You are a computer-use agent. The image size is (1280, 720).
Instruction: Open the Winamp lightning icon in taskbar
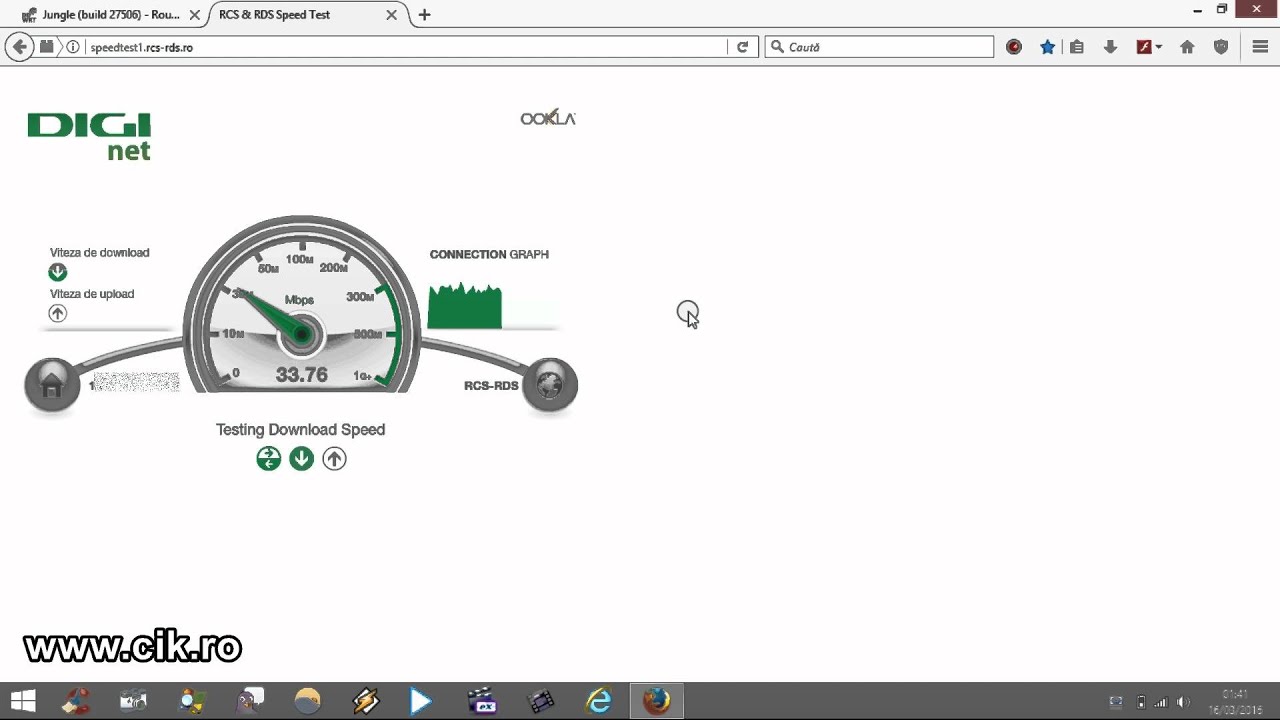click(366, 701)
